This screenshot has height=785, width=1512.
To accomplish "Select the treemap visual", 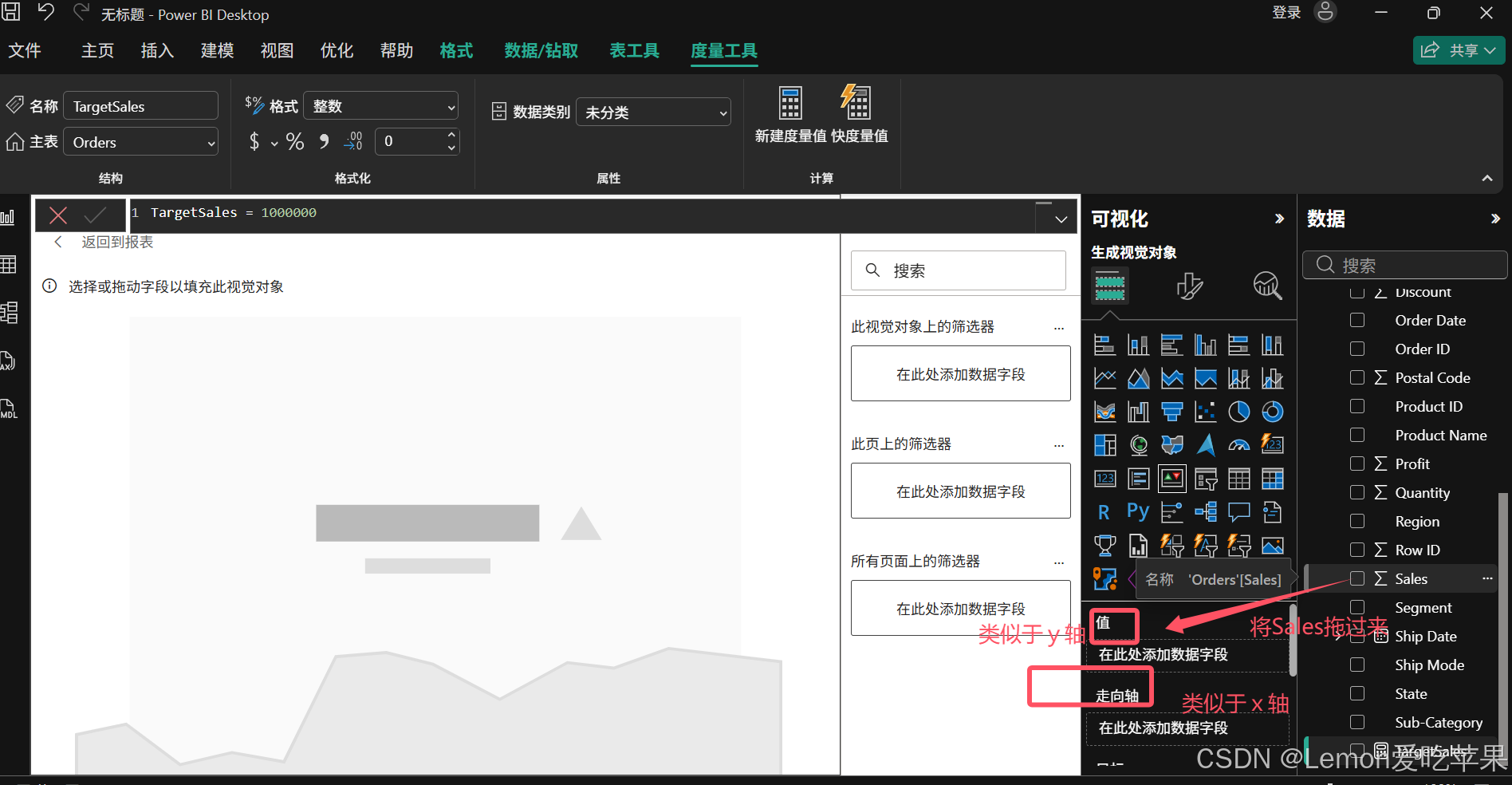I will pos(1104,445).
